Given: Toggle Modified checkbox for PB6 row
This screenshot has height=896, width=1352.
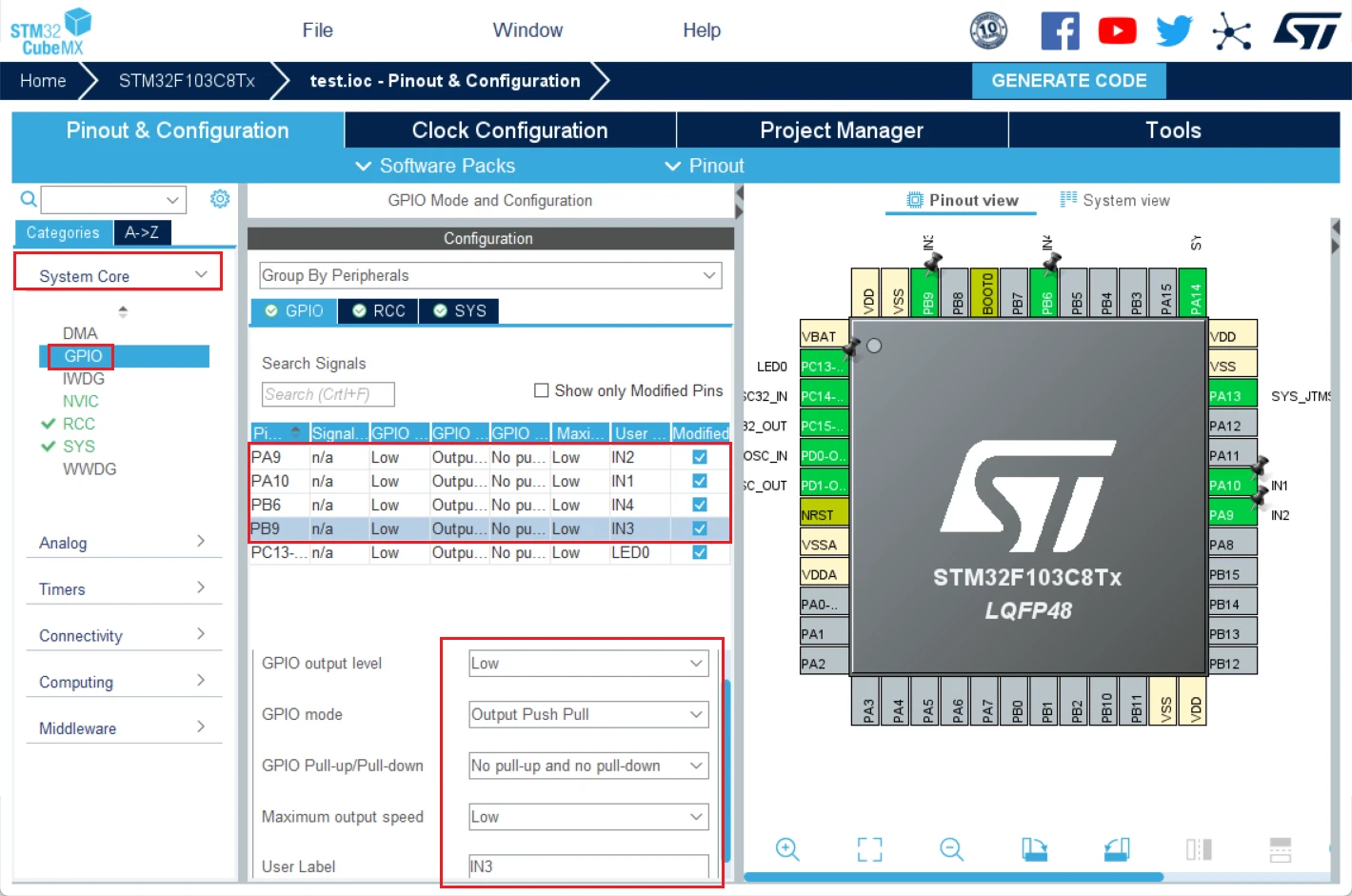Looking at the screenshot, I should (x=700, y=505).
